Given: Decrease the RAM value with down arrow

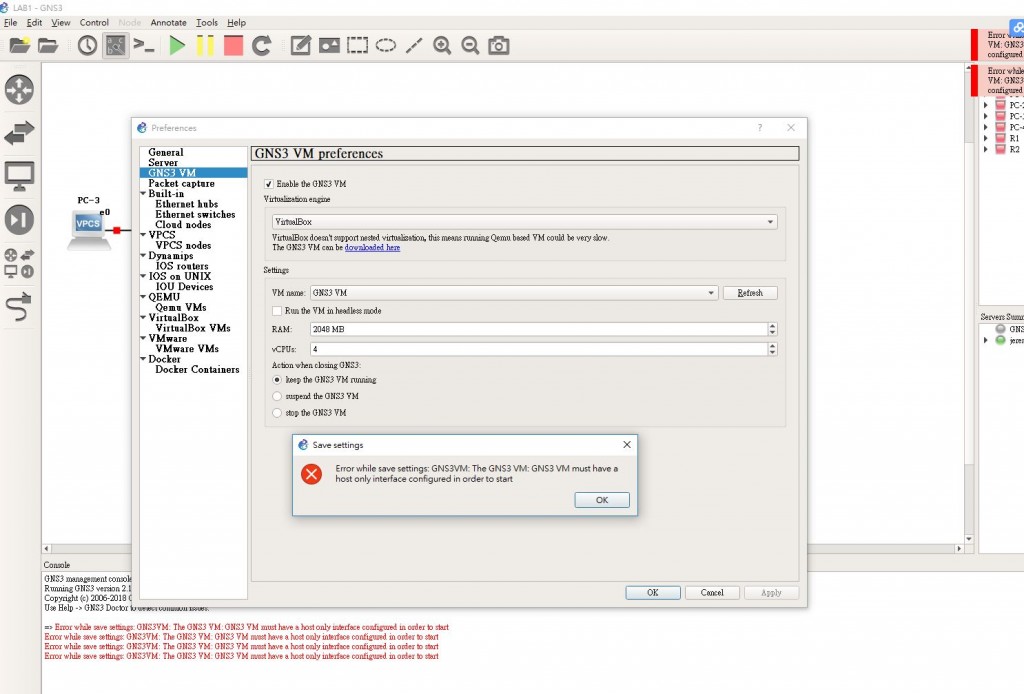Looking at the screenshot, I should [773, 334].
